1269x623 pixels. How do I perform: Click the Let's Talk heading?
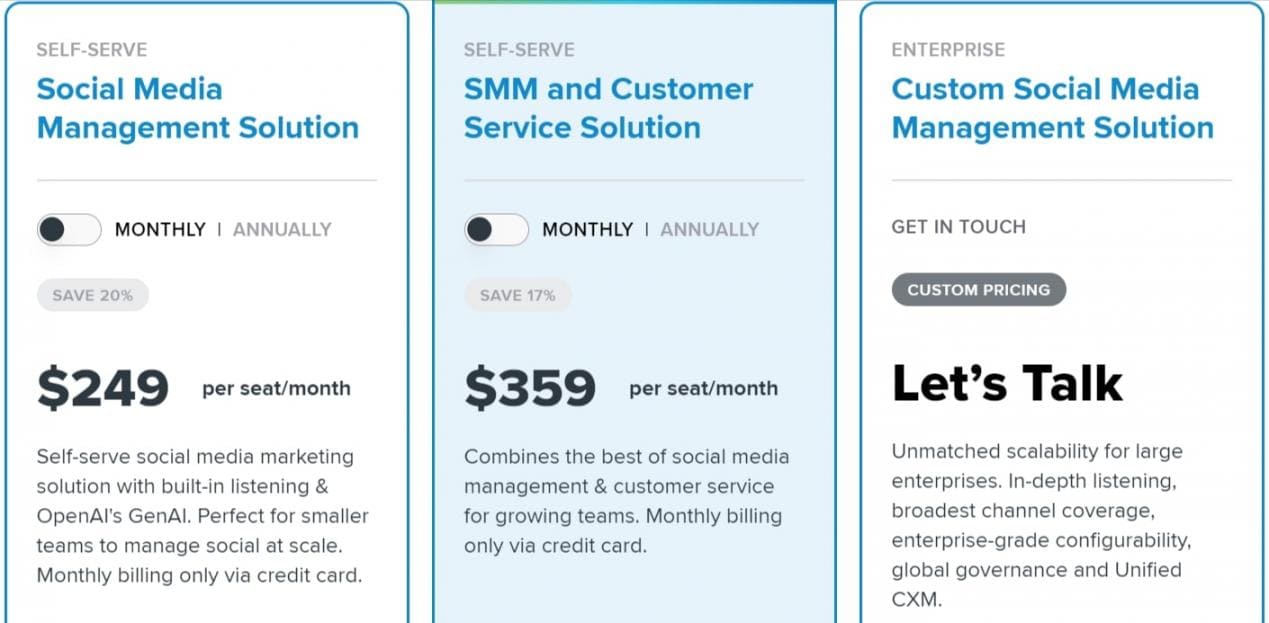[1007, 383]
